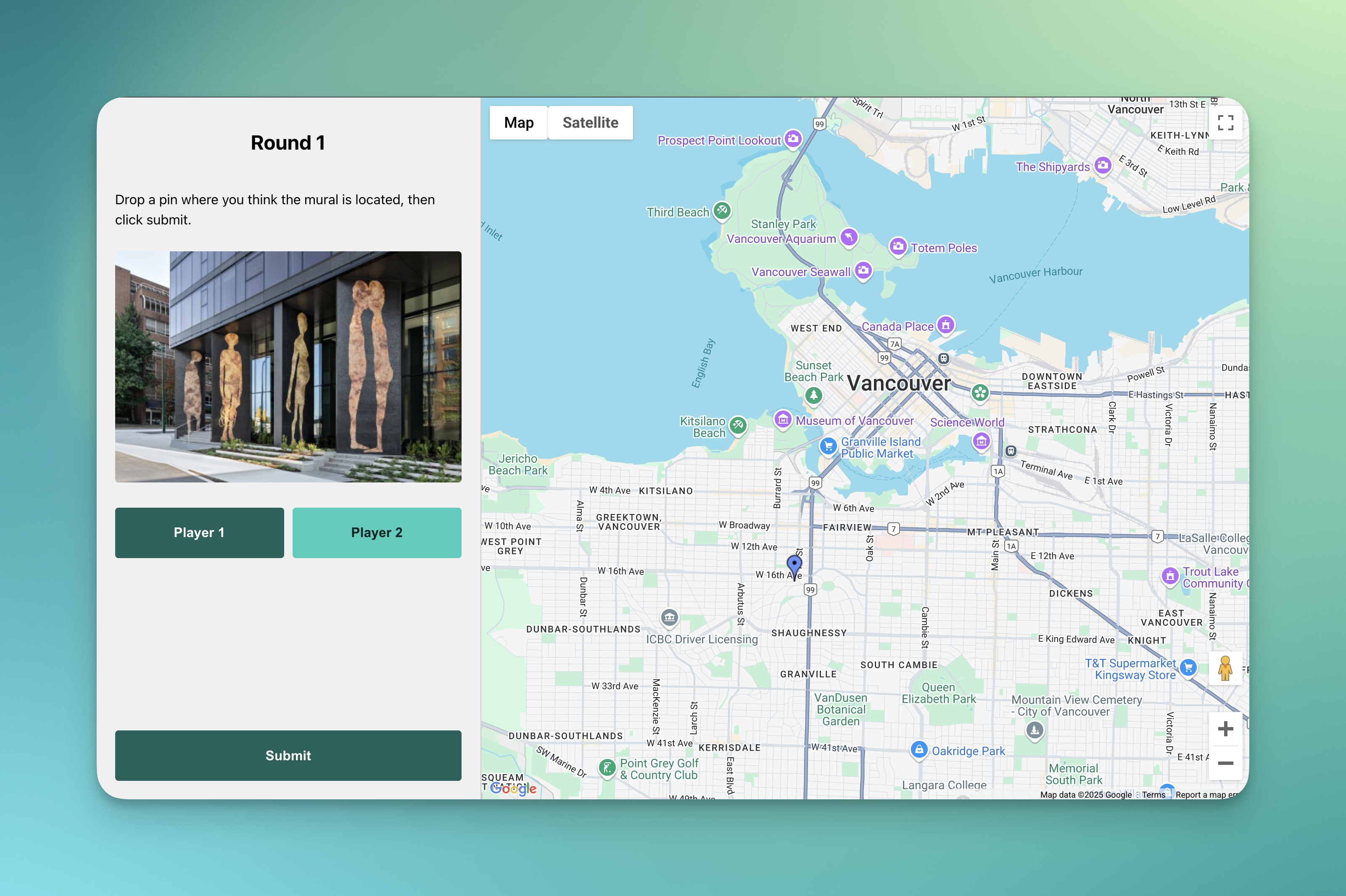Viewport: 1346px width, 896px height.
Task: Click the Google logo on map
Action: click(x=513, y=788)
